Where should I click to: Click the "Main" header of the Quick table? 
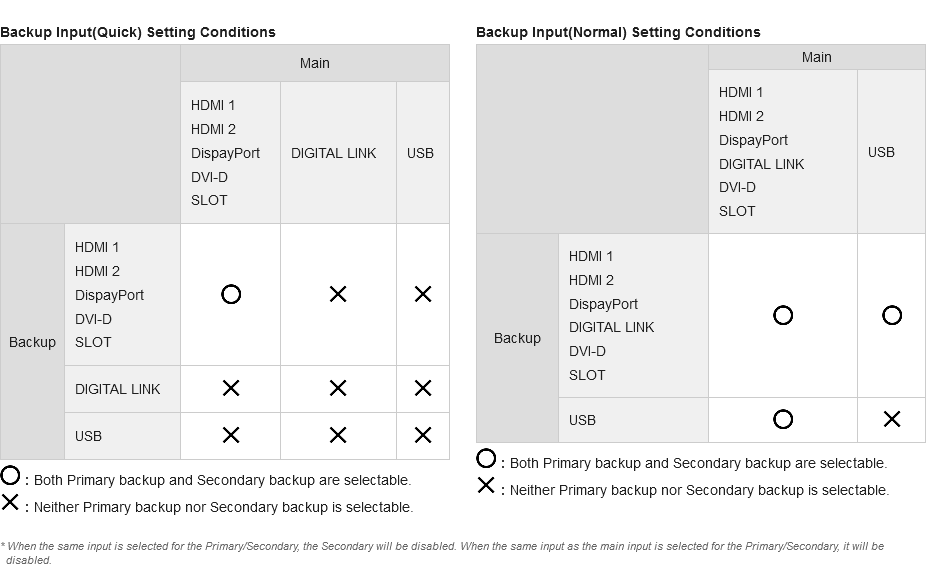(x=314, y=63)
